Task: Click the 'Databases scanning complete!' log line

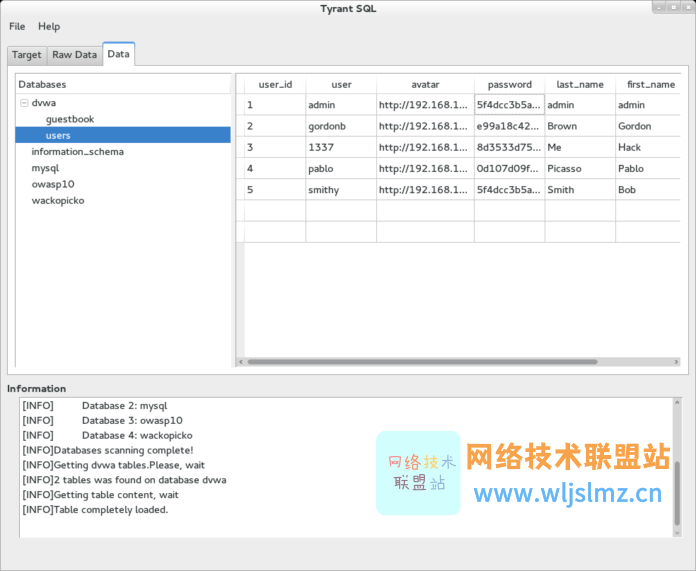Action: coord(108,450)
